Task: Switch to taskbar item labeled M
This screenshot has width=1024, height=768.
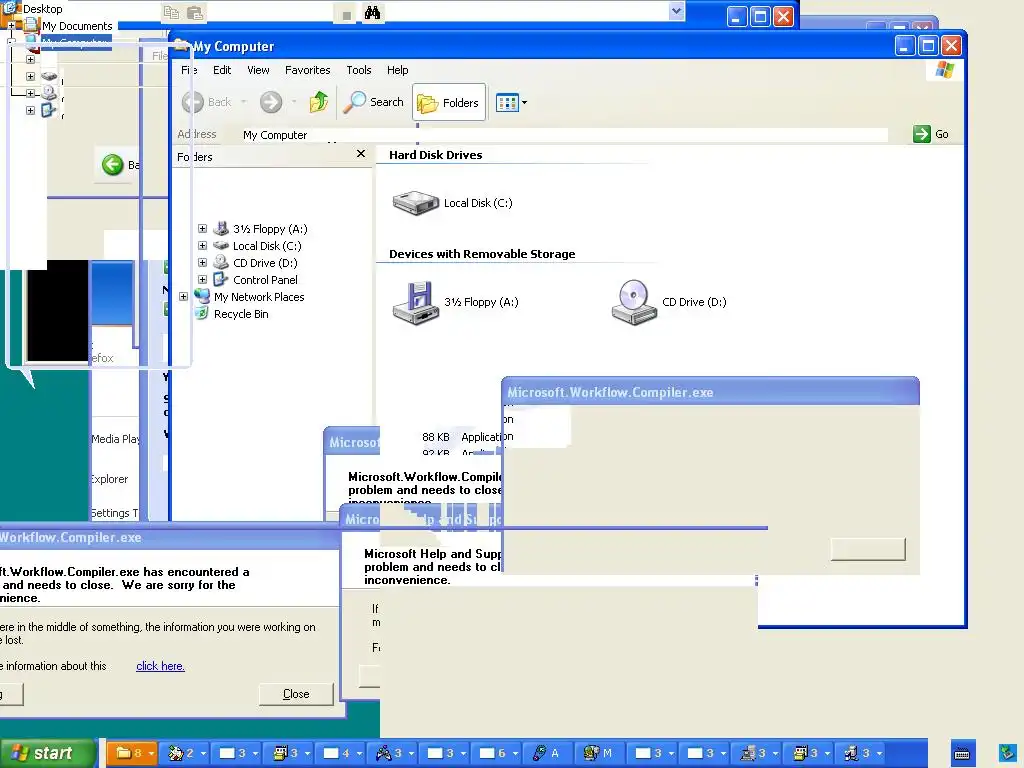Action: tap(600, 753)
